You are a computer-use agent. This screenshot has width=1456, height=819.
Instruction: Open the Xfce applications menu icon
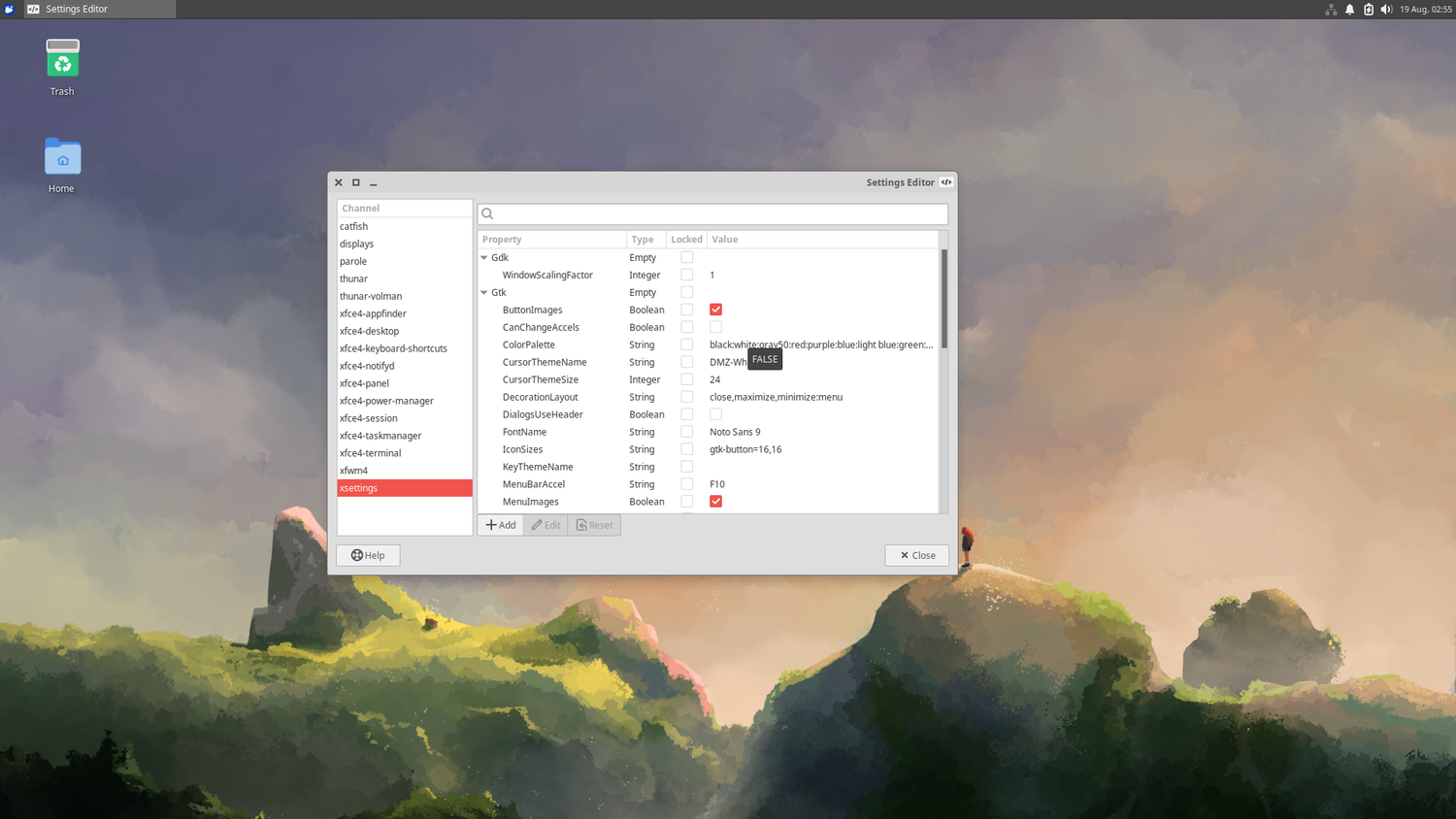click(x=9, y=9)
